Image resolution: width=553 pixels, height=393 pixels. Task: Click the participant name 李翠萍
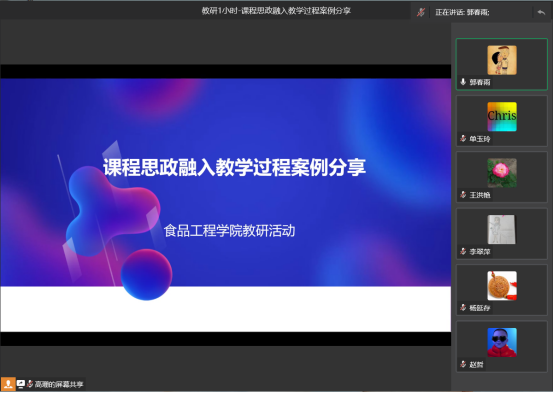[480, 252]
